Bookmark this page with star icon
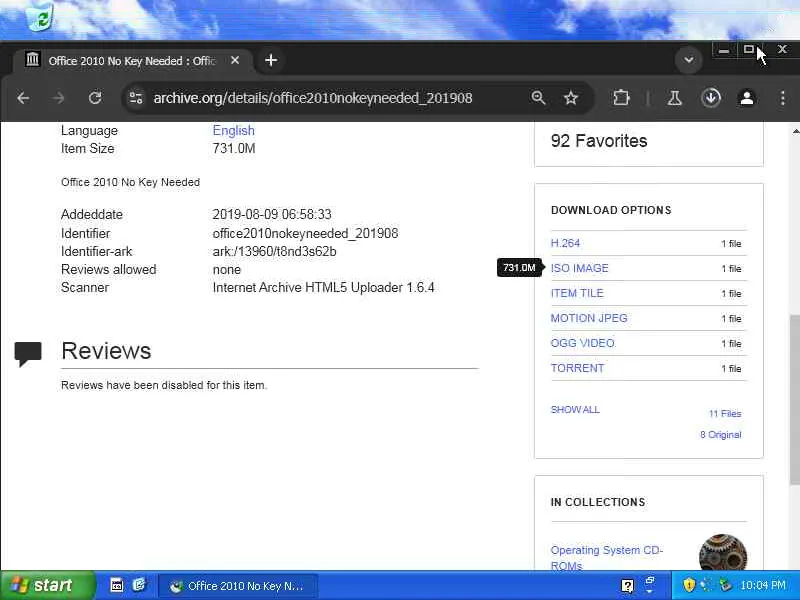 point(570,97)
